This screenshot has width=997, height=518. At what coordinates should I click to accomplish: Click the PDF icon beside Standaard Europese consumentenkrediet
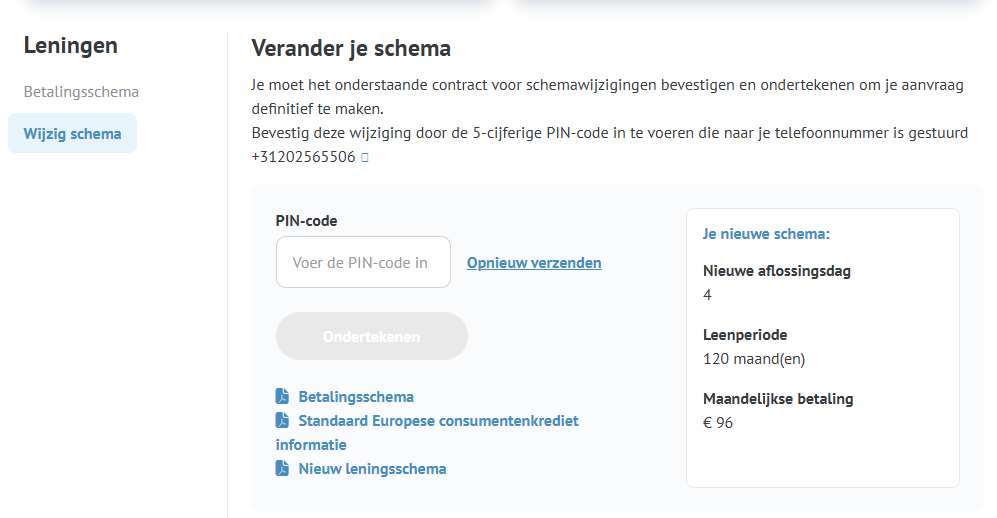coord(283,421)
